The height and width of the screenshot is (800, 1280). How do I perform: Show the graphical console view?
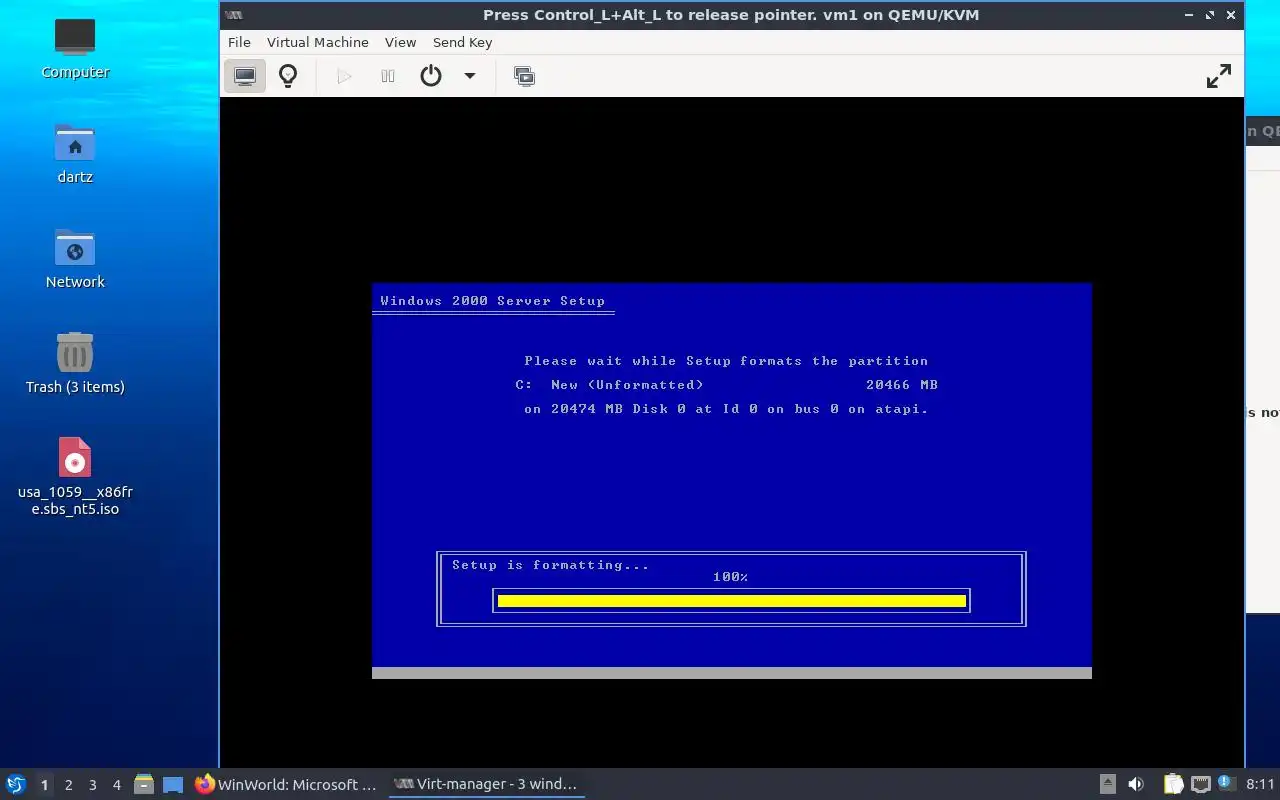point(245,76)
